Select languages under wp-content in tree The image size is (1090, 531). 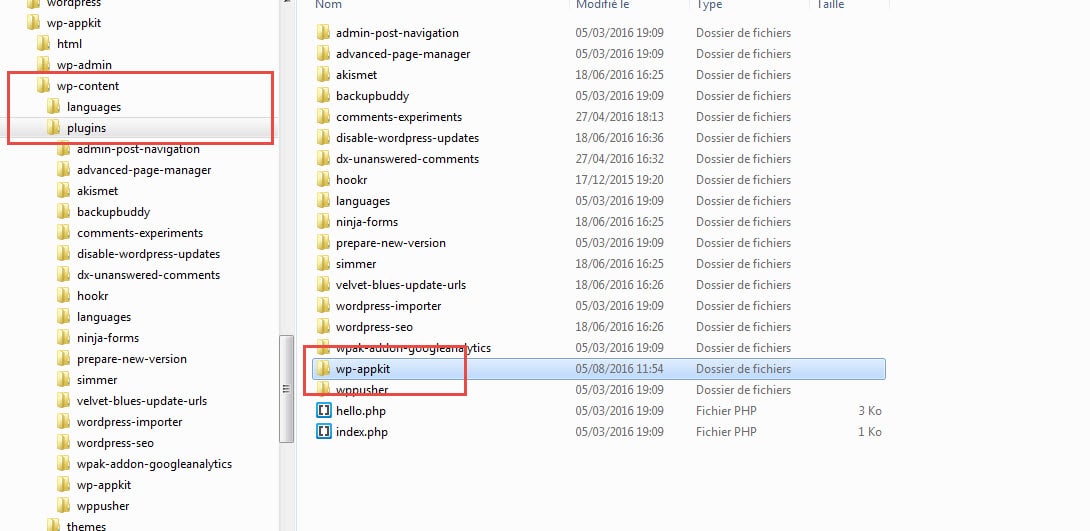click(94, 107)
